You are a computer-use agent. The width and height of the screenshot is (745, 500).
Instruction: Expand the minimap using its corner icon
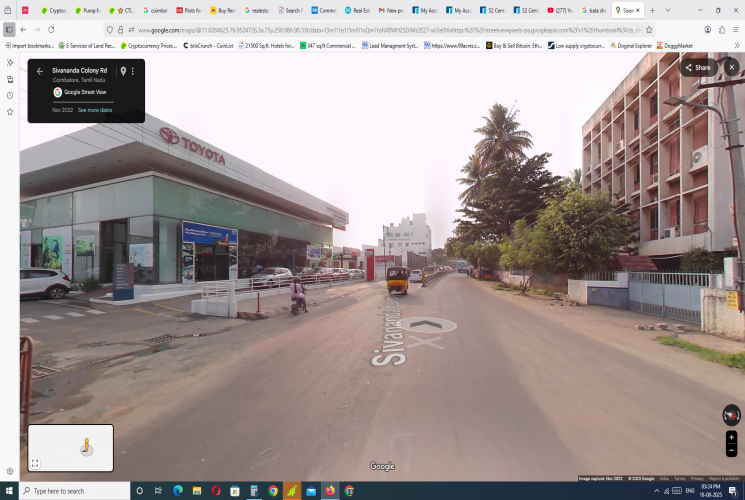(x=35, y=463)
